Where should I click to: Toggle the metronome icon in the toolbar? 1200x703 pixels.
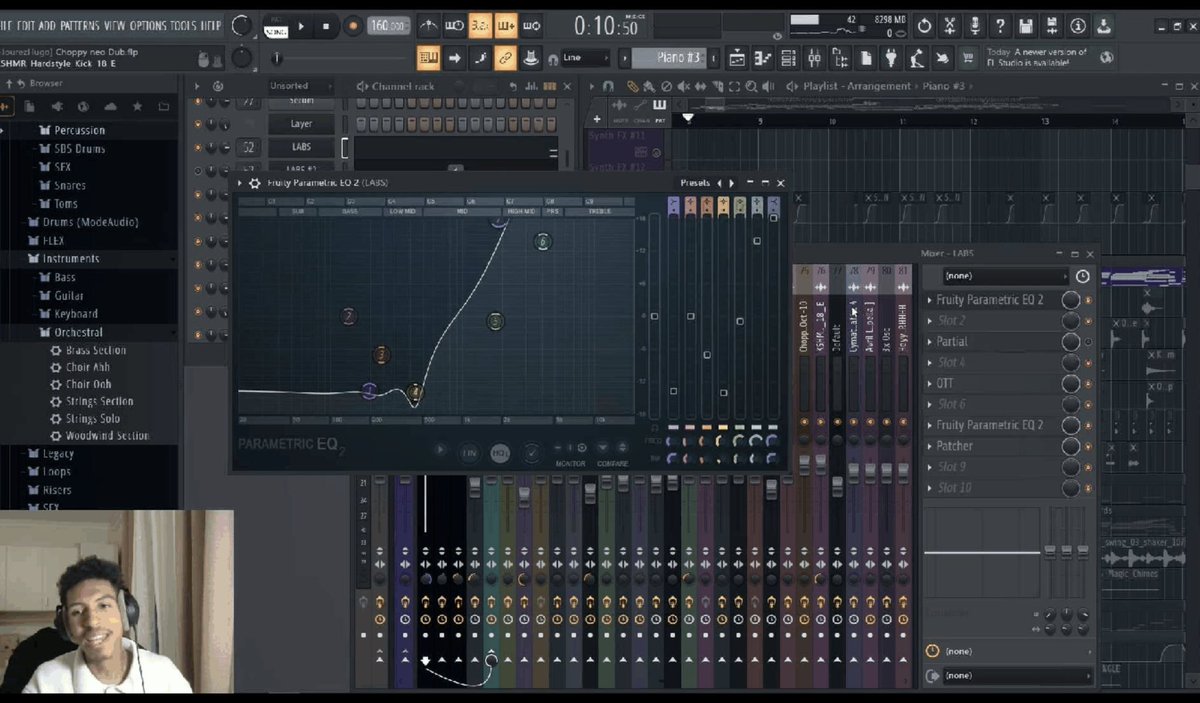coord(428,26)
